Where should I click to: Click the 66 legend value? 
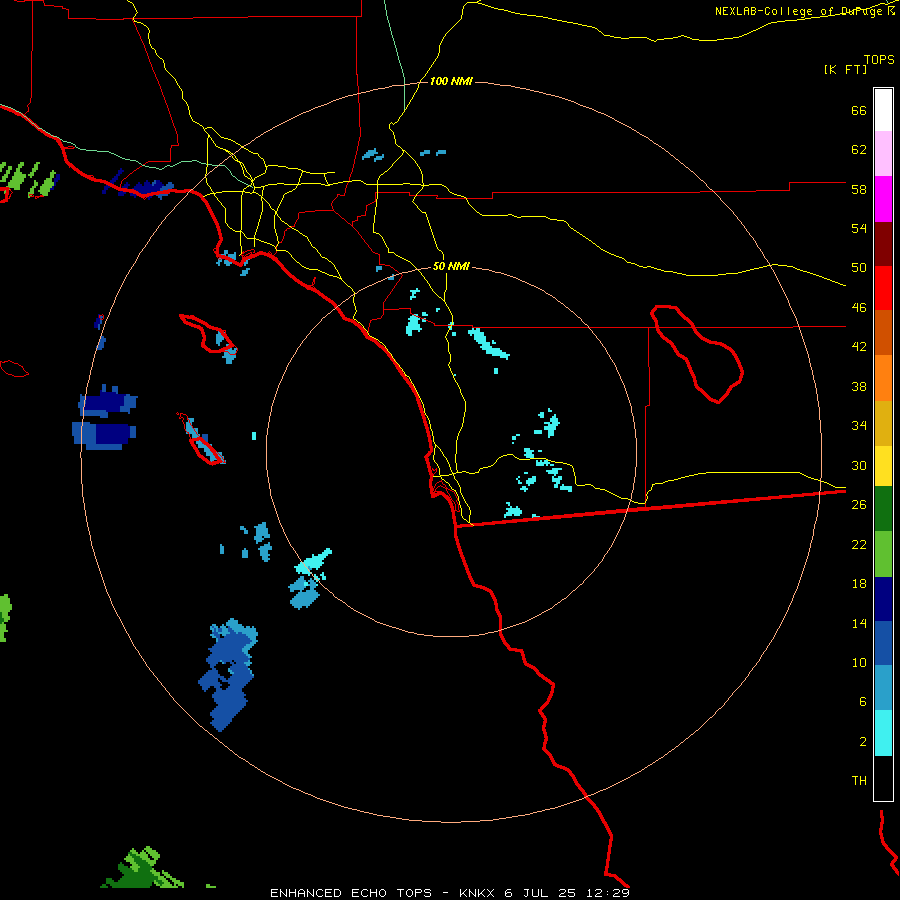tap(859, 110)
